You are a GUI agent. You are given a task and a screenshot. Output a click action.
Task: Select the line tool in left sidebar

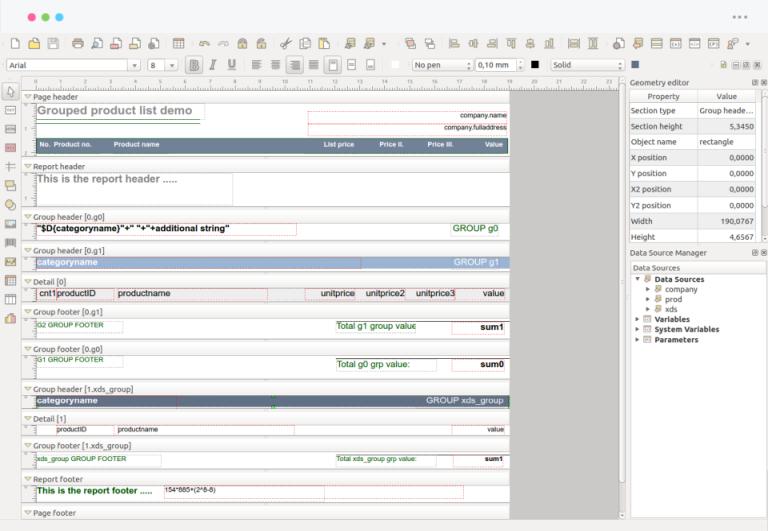(10, 166)
